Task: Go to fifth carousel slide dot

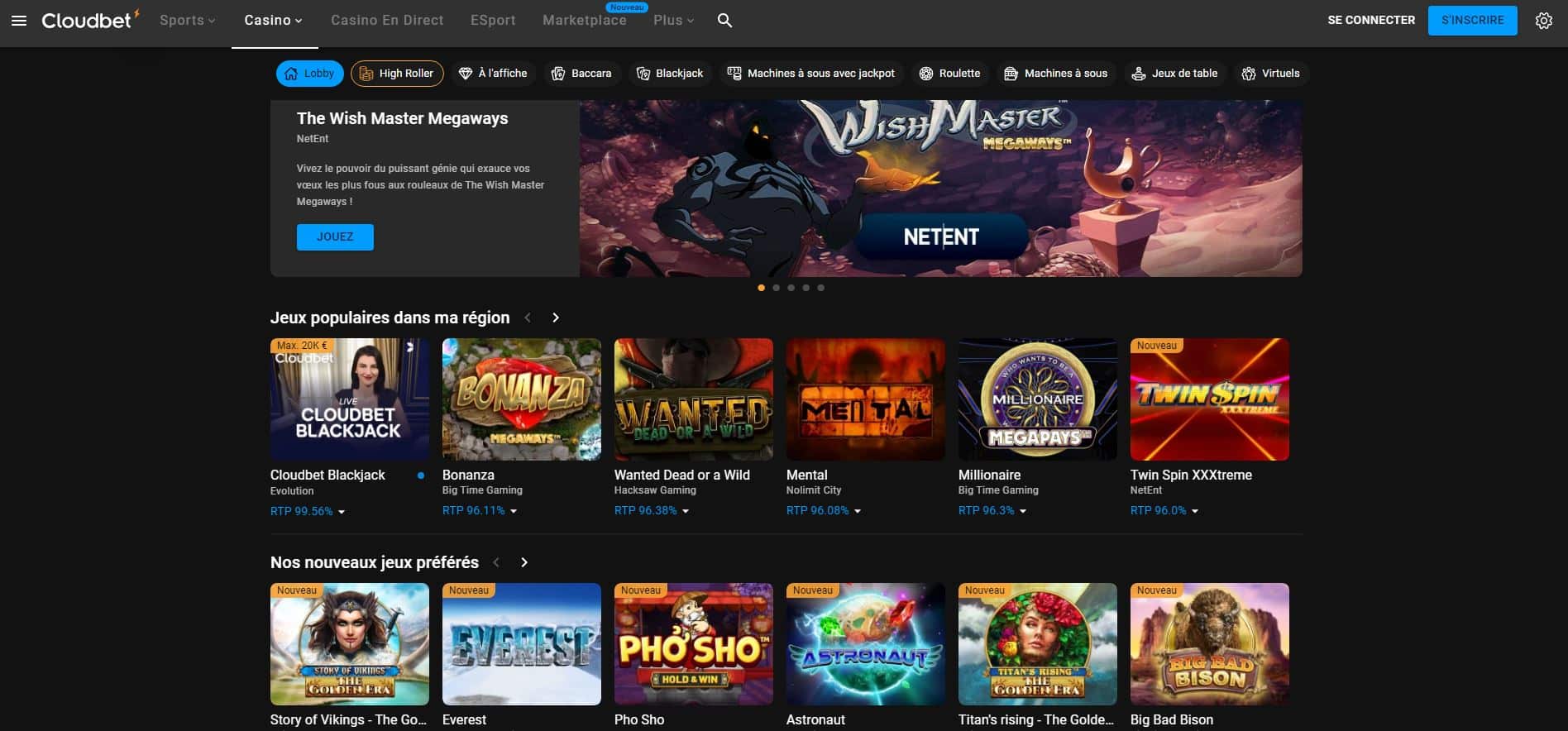Action: point(821,288)
